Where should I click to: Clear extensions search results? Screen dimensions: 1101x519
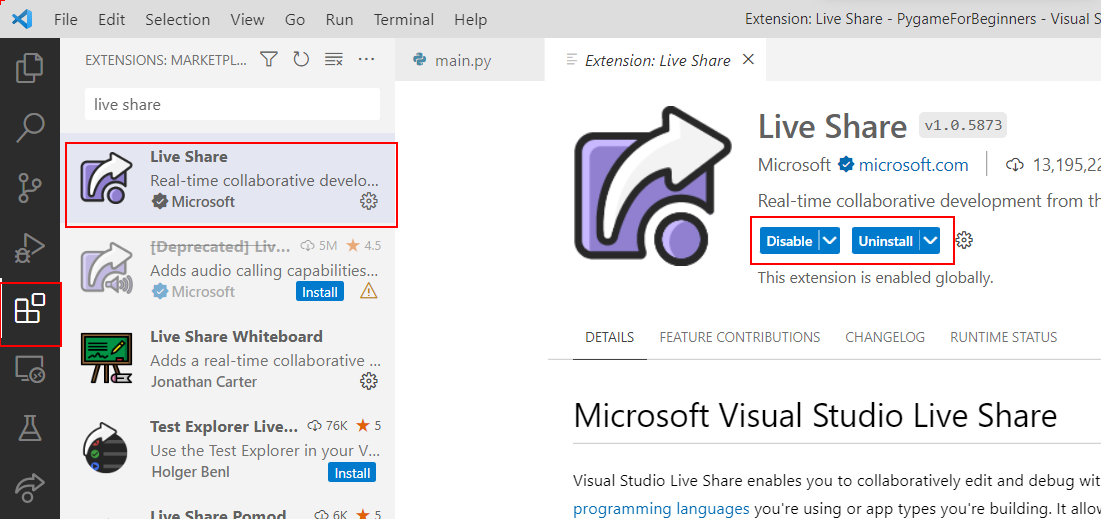tap(334, 60)
